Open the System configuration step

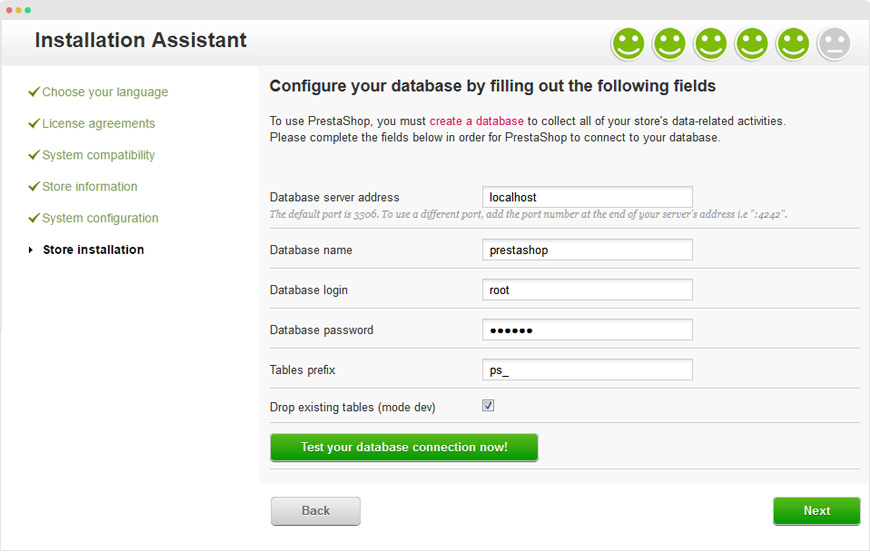pos(100,218)
